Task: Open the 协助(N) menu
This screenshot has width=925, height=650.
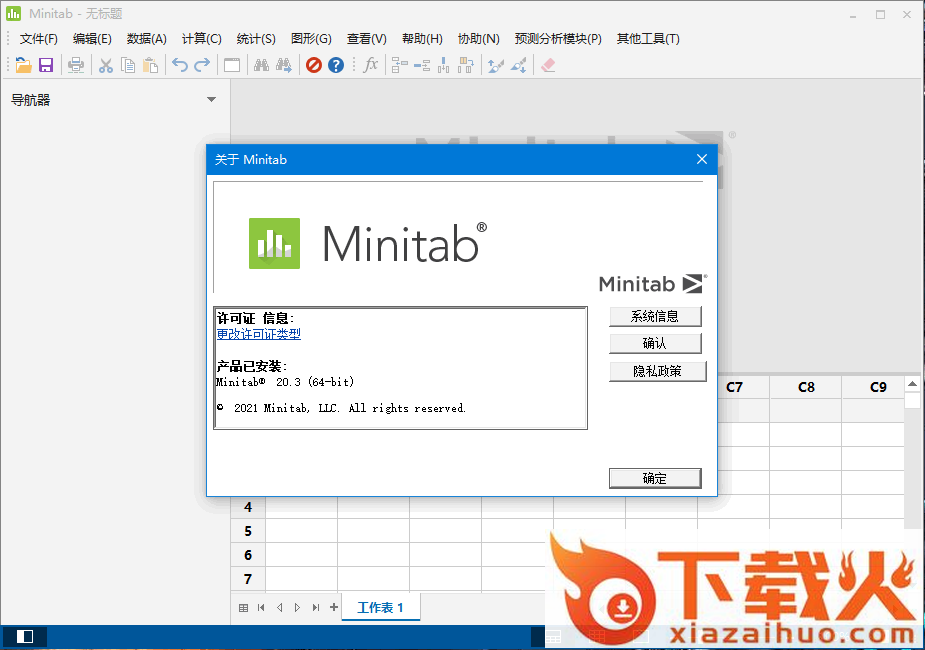Action: (x=478, y=39)
